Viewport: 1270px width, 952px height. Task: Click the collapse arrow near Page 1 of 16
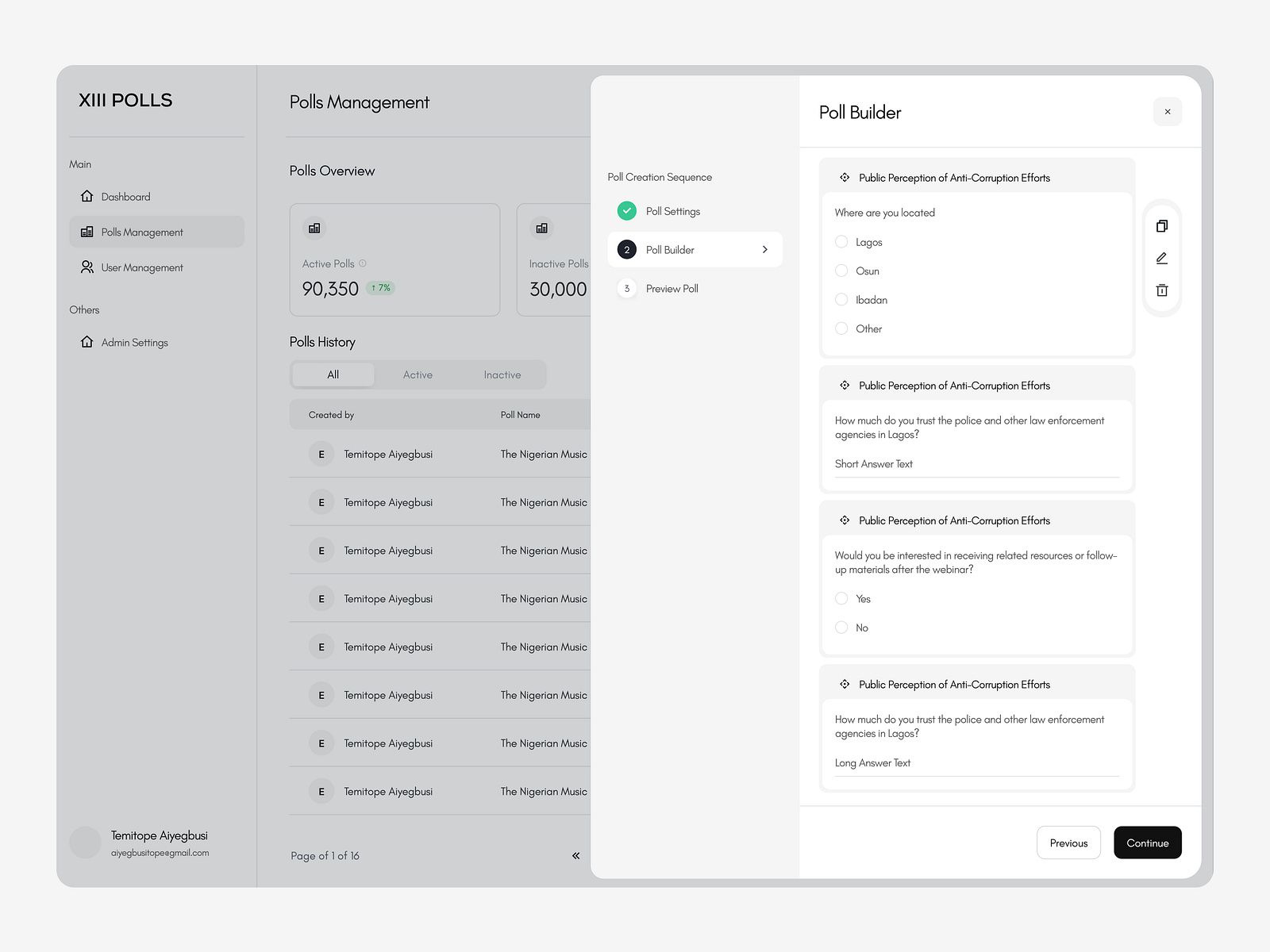pos(576,855)
